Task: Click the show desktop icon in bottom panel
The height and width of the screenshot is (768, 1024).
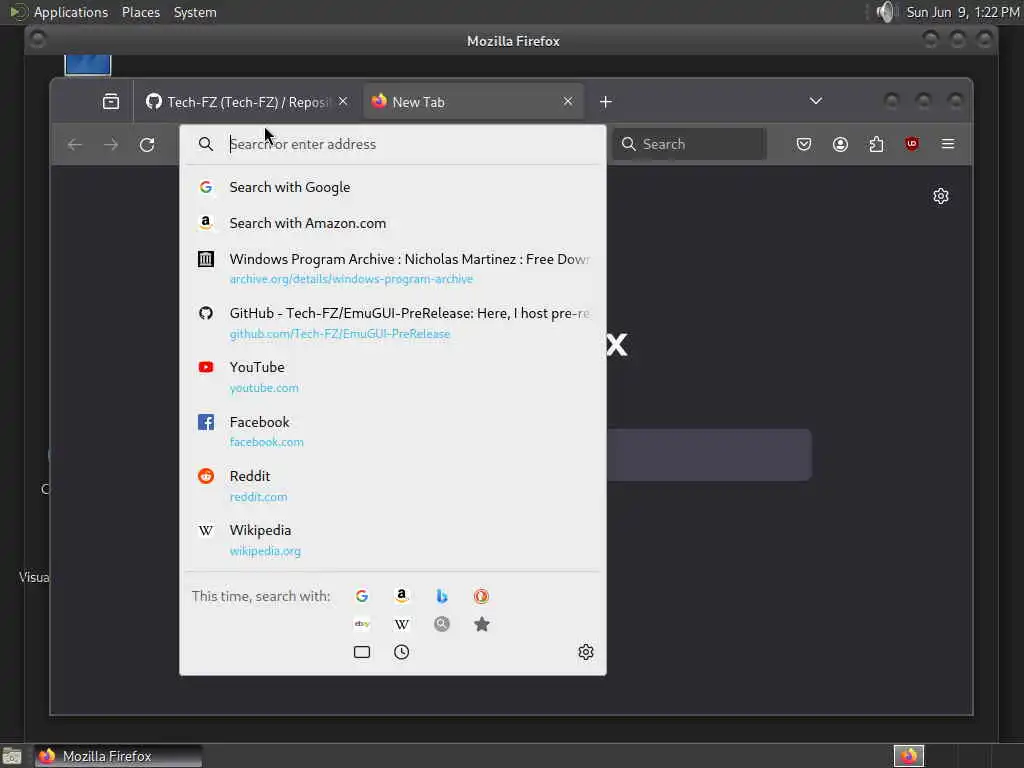Action: click(x=12, y=756)
